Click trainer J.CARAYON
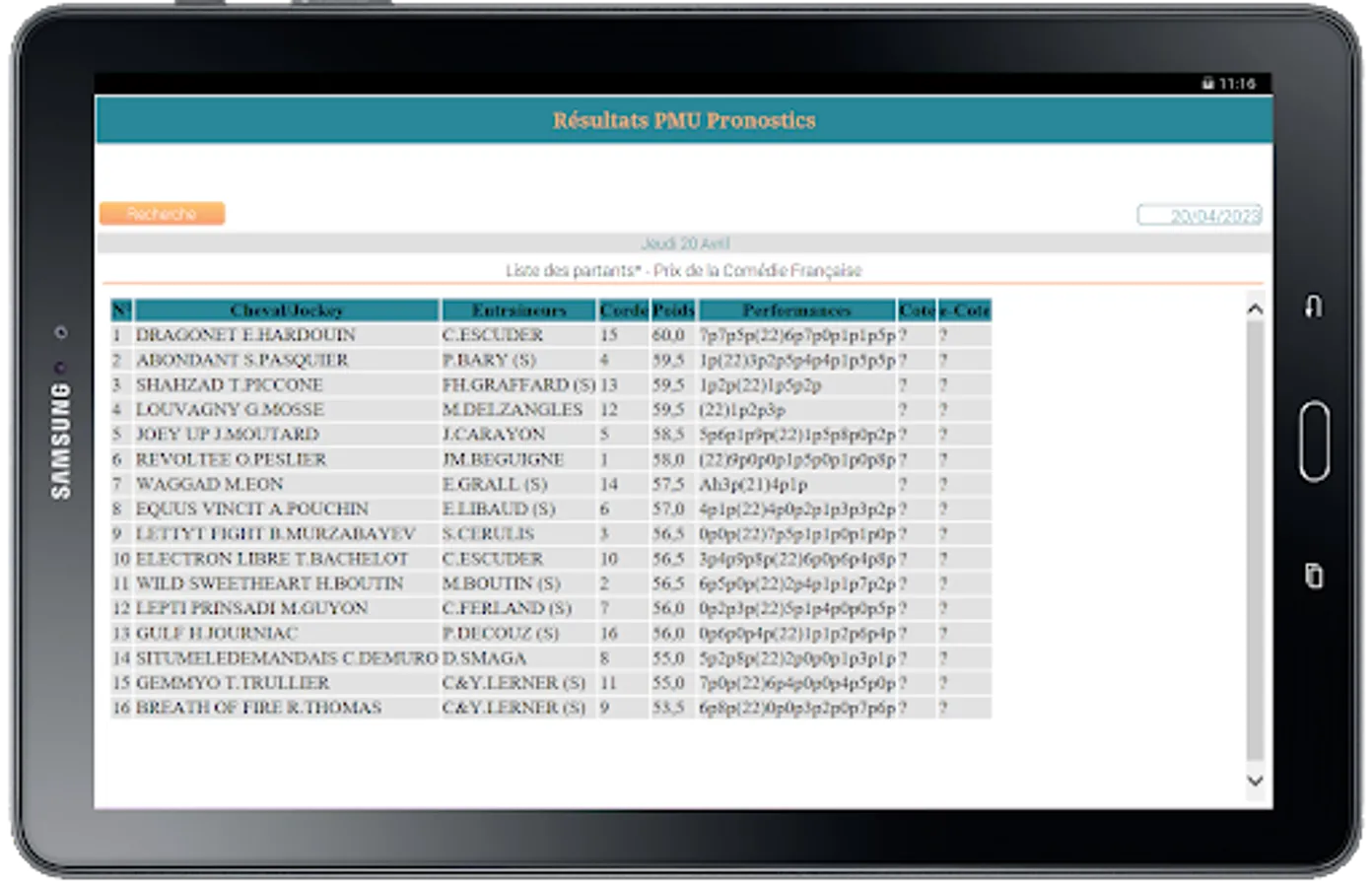Viewport: 1372px width, 887px height. [x=494, y=434]
